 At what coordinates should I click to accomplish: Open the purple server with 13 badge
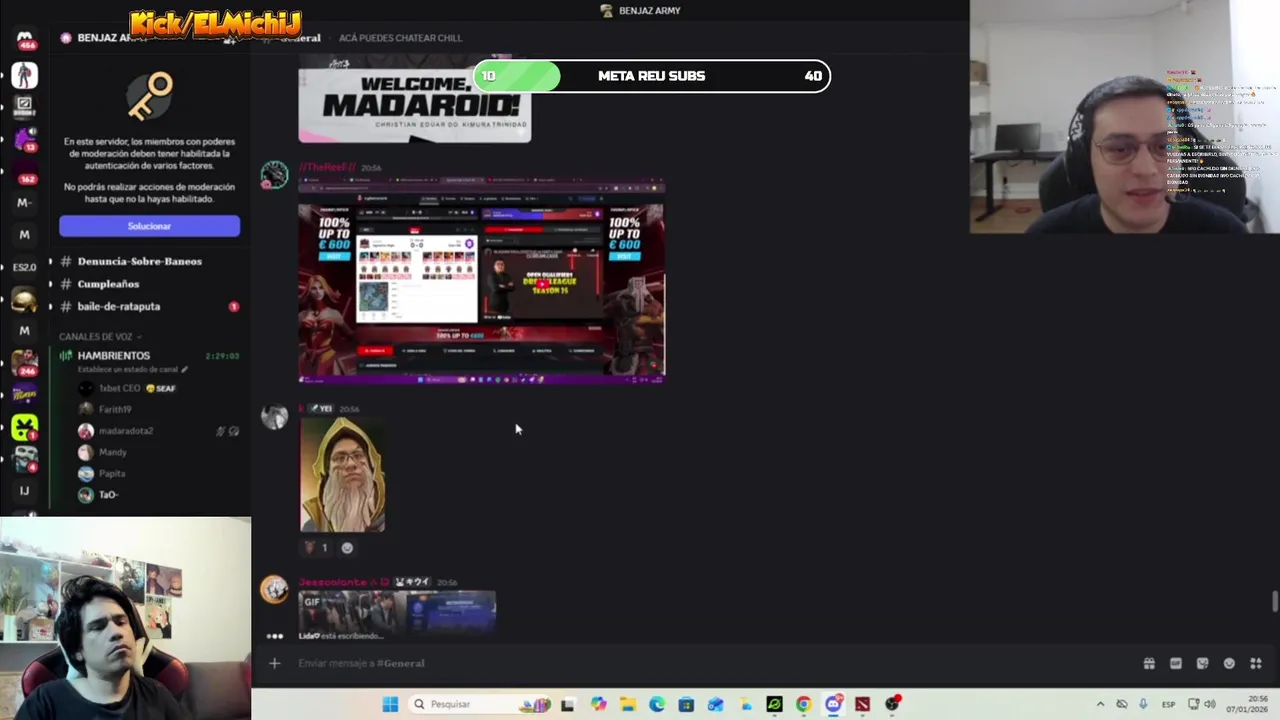click(x=25, y=139)
